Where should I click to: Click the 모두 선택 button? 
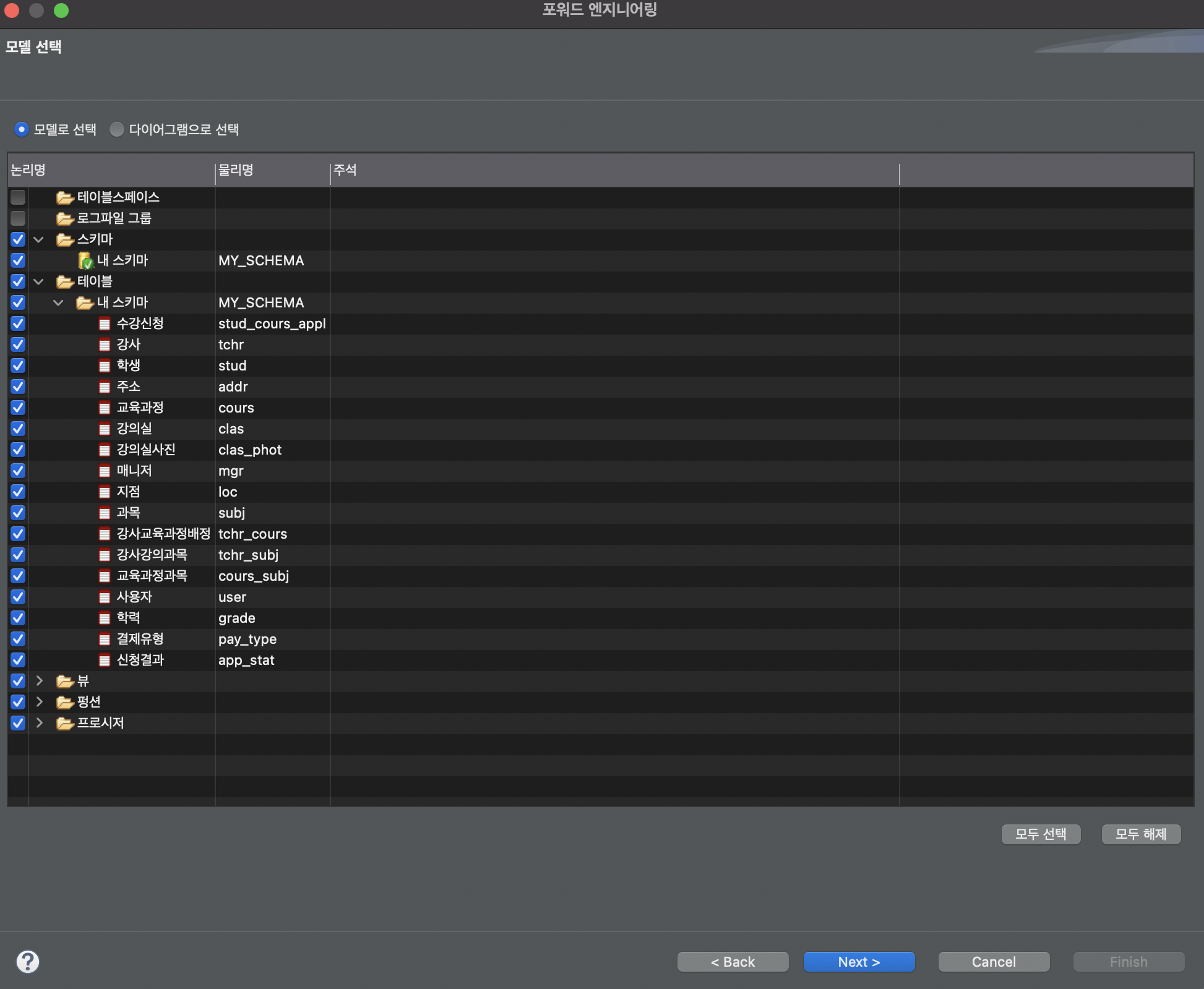pyautogui.click(x=1041, y=834)
